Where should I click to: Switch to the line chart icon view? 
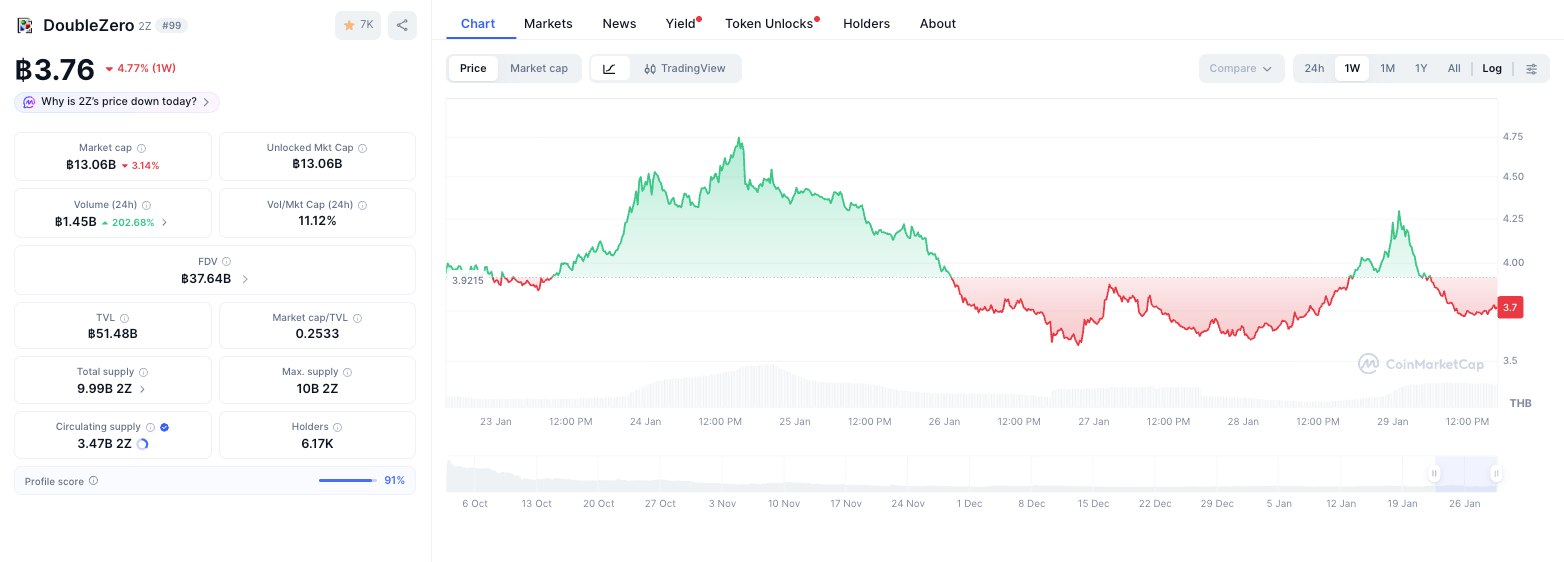pos(609,68)
